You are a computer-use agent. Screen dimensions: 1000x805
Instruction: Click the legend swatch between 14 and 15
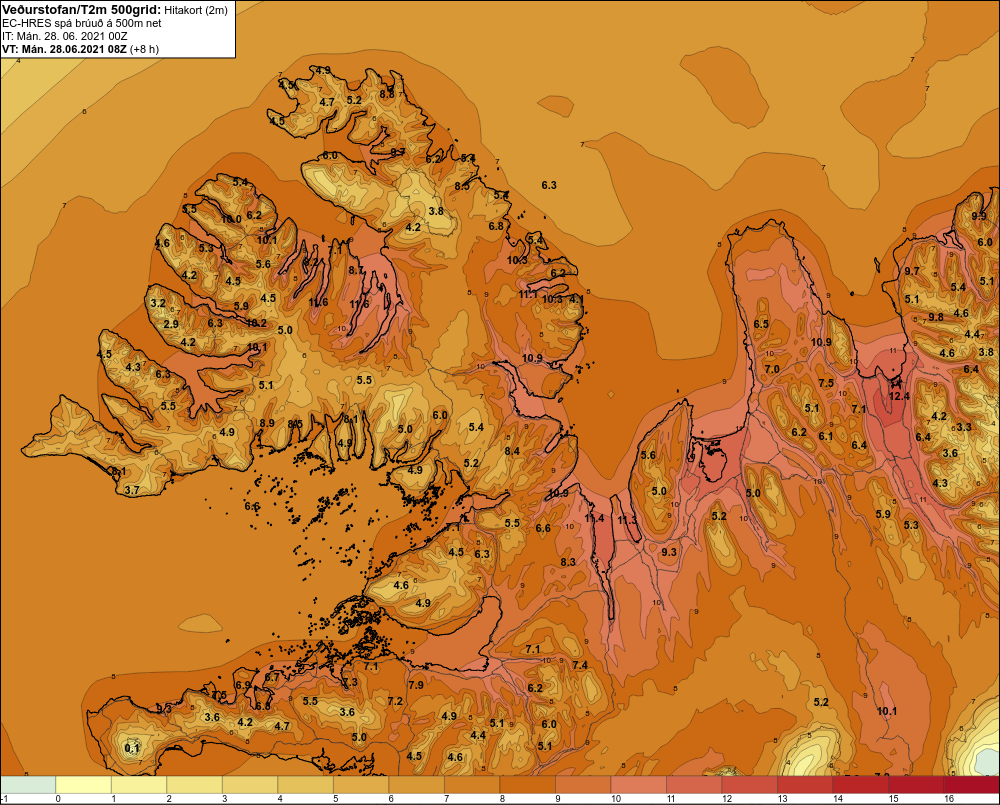click(860, 785)
